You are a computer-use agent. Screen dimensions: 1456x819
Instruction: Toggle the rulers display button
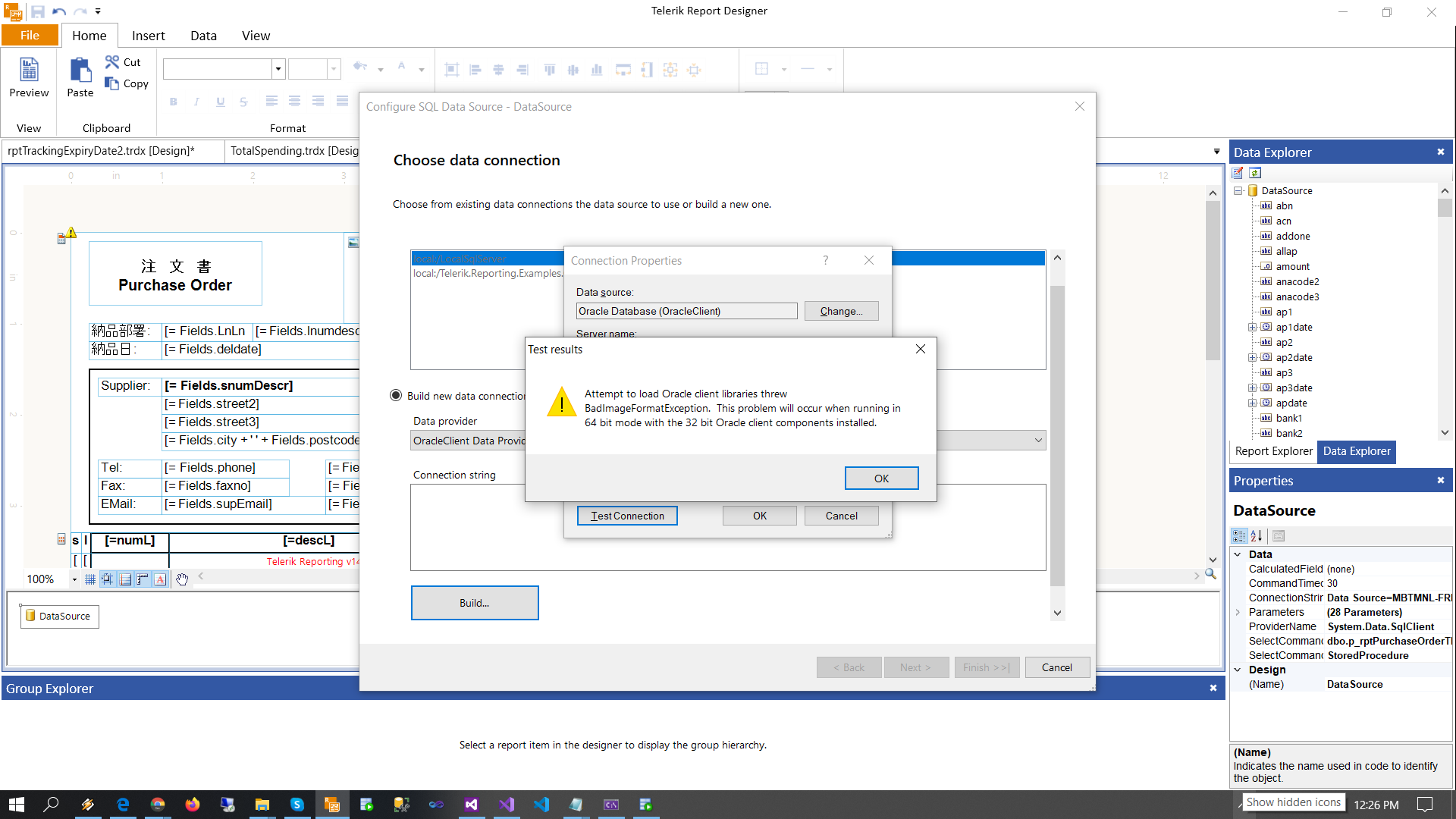tap(143, 579)
